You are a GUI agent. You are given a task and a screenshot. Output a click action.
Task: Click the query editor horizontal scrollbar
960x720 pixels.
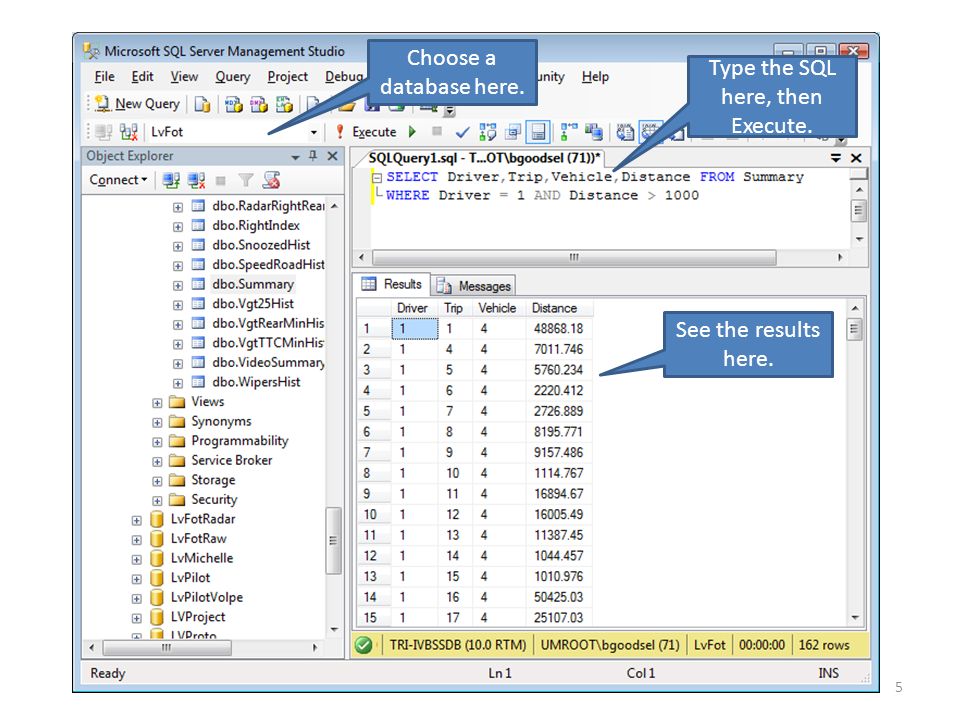click(574, 257)
